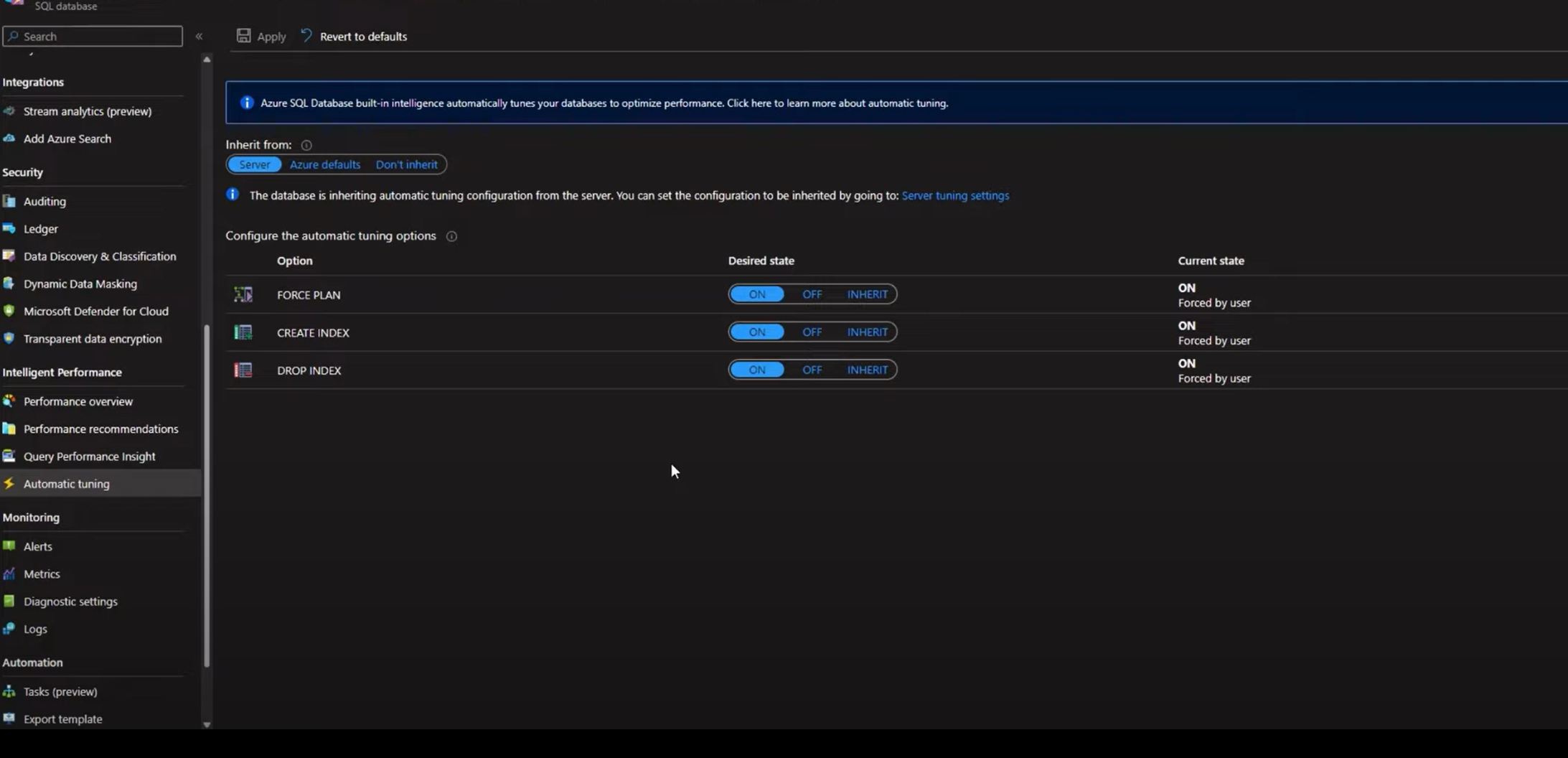Click sidebar scroll up arrow
This screenshot has height=758, width=1568.
[207, 60]
